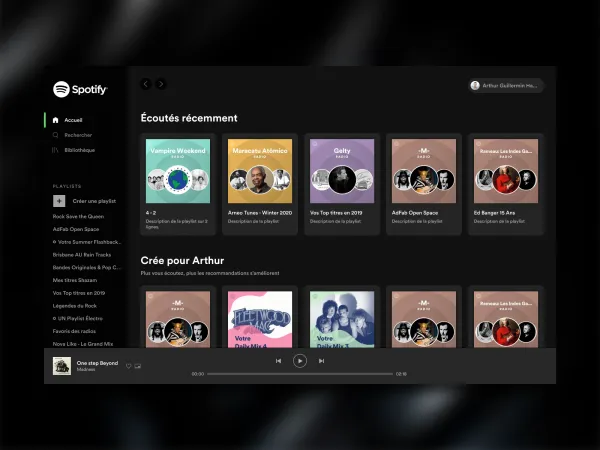Click the picture-in-picture icon beside heart

tap(138, 366)
